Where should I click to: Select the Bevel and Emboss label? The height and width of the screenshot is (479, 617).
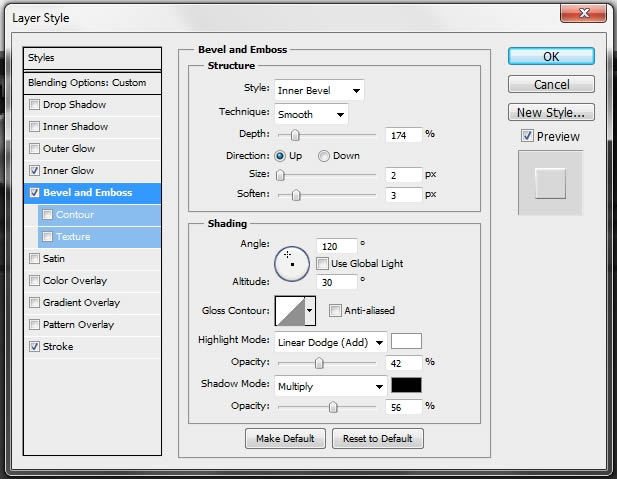pos(88,193)
